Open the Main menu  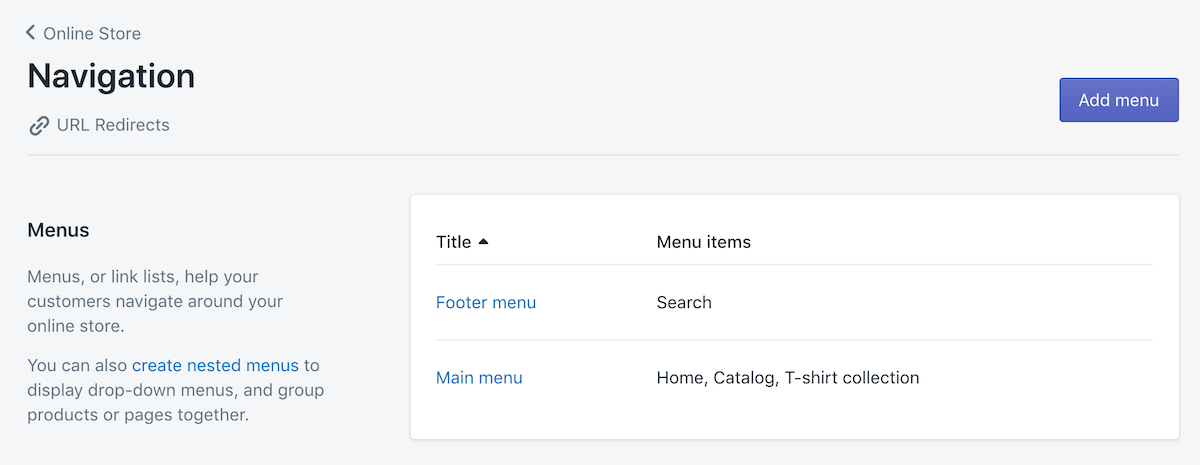(x=479, y=378)
